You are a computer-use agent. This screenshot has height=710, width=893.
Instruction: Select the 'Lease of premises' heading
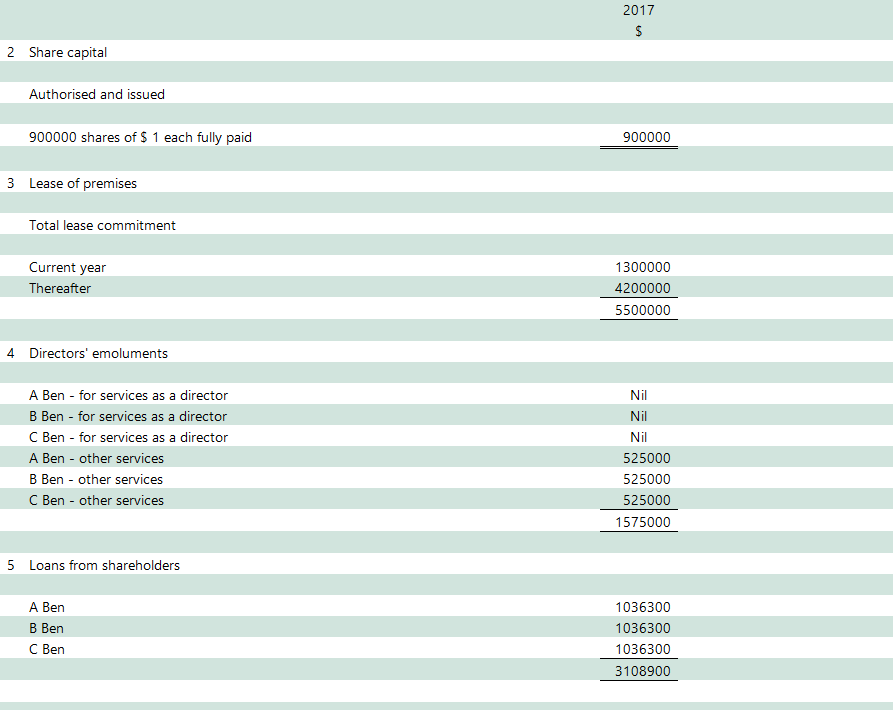pyautogui.click(x=83, y=183)
